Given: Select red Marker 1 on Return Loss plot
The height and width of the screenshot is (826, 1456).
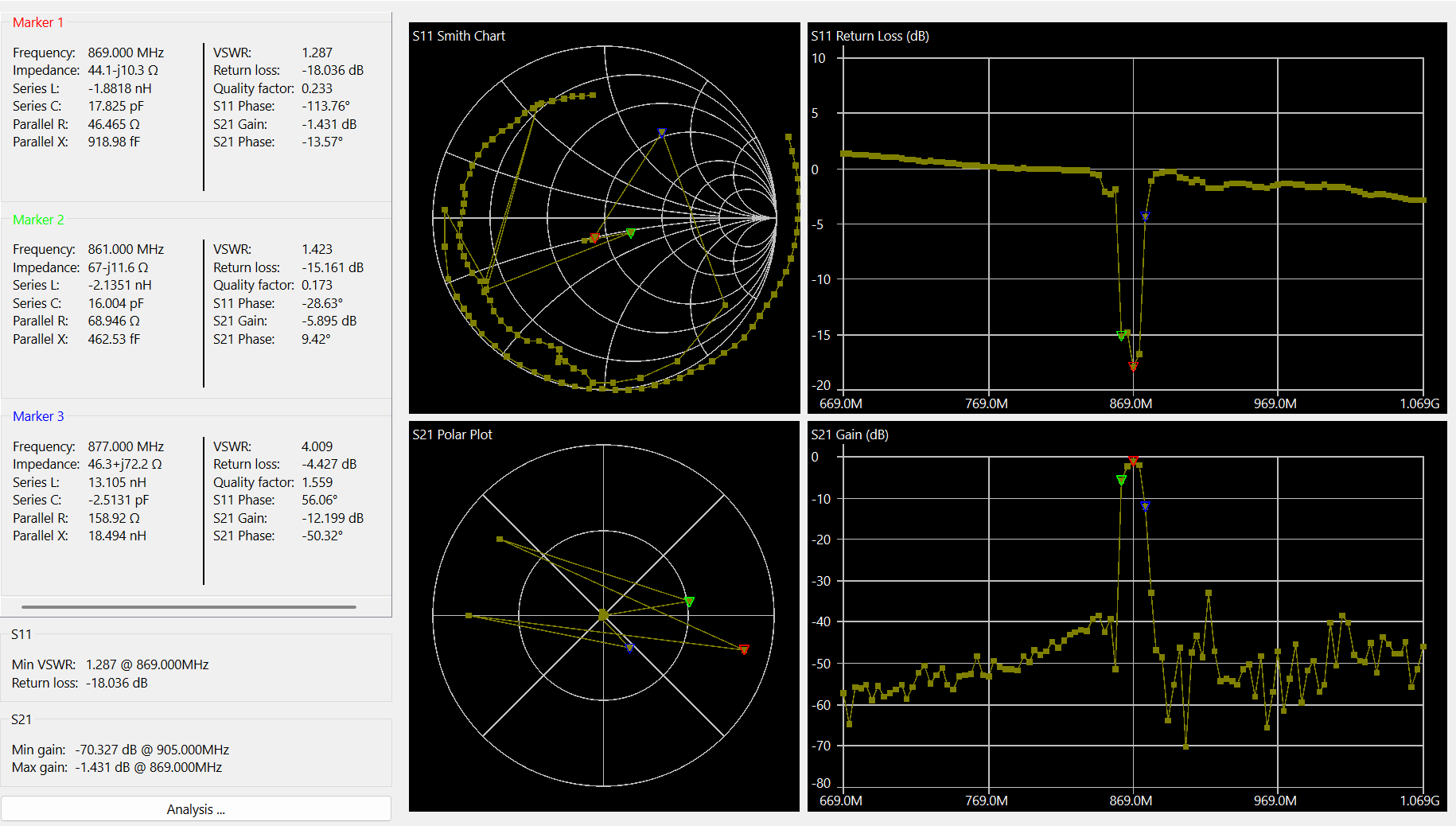Looking at the screenshot, I should click(1133, 367).
